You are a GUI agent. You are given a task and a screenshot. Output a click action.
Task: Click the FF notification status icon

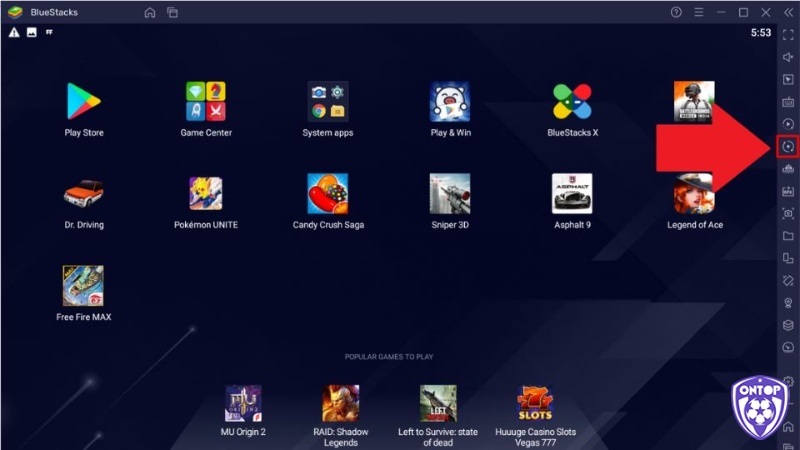pyautogui.click(x=49, y=32)
